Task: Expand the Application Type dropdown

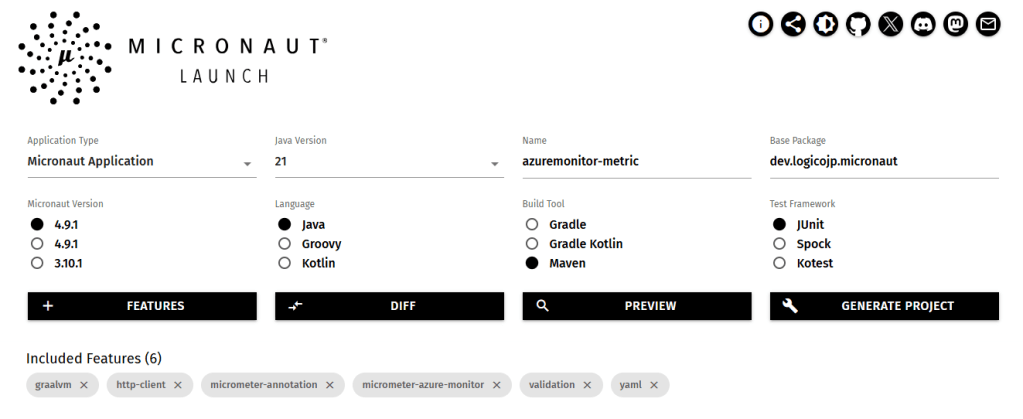Action: click(141, 162)
